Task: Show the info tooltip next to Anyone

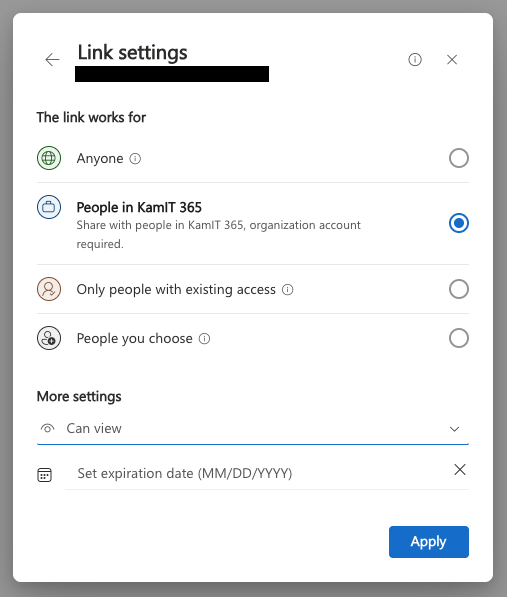Action: coord(135,158)
